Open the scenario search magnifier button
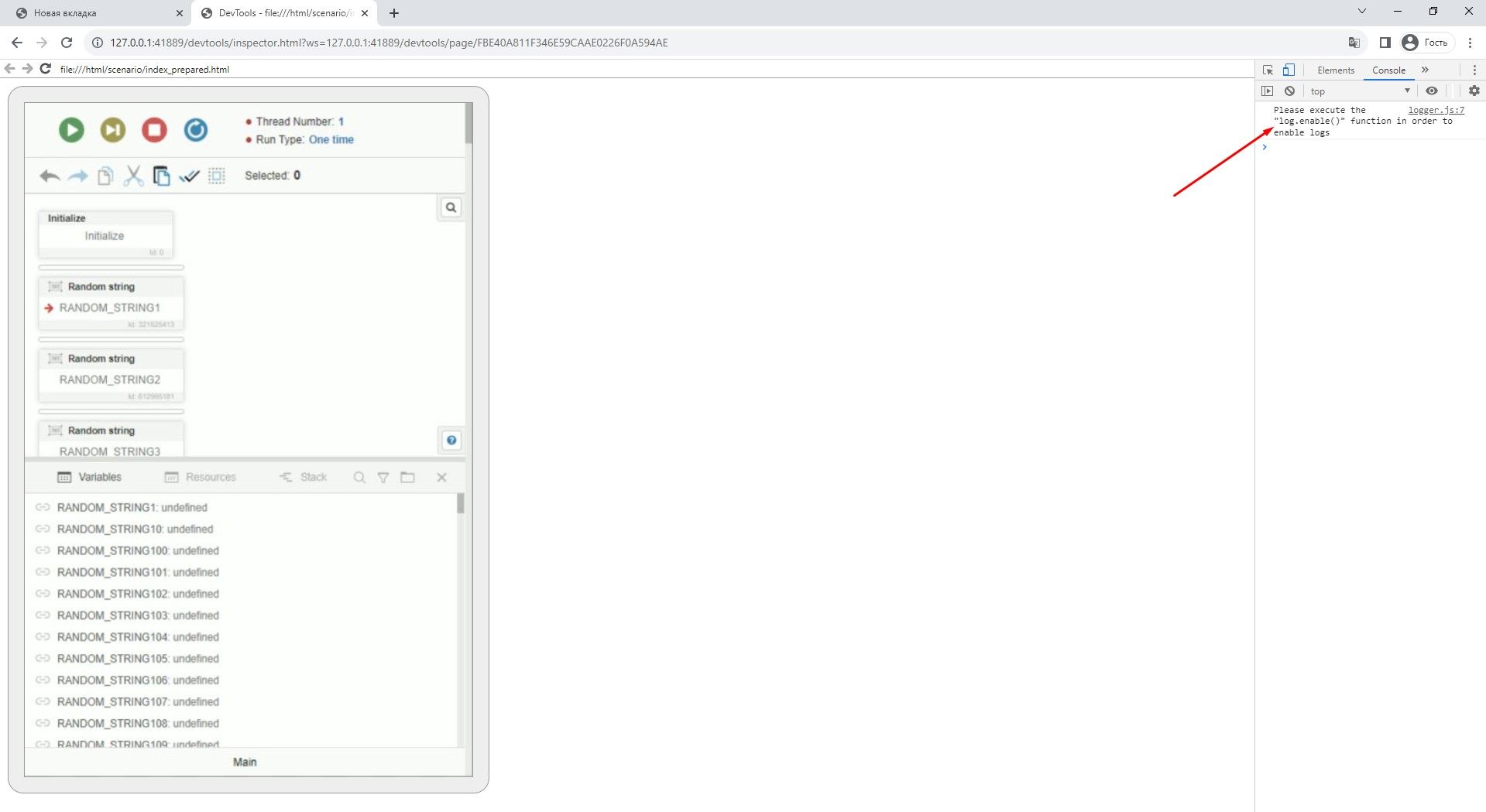 coord(451,207)
